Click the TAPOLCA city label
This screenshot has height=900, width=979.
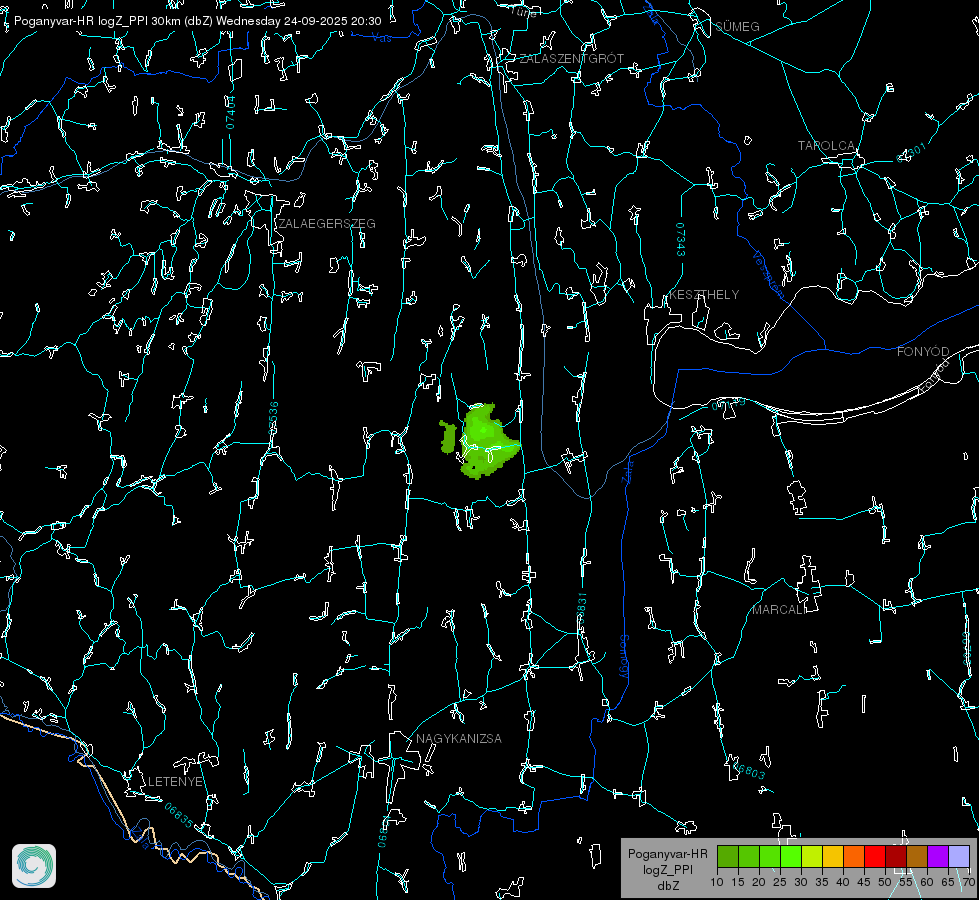coord(826,146)
